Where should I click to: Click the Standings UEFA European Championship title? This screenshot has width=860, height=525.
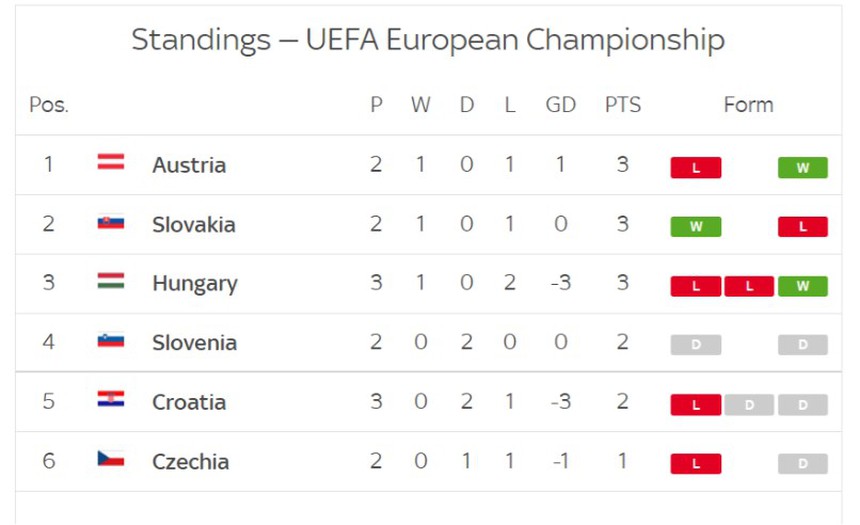pyautogui.click(x=428, y=40)
